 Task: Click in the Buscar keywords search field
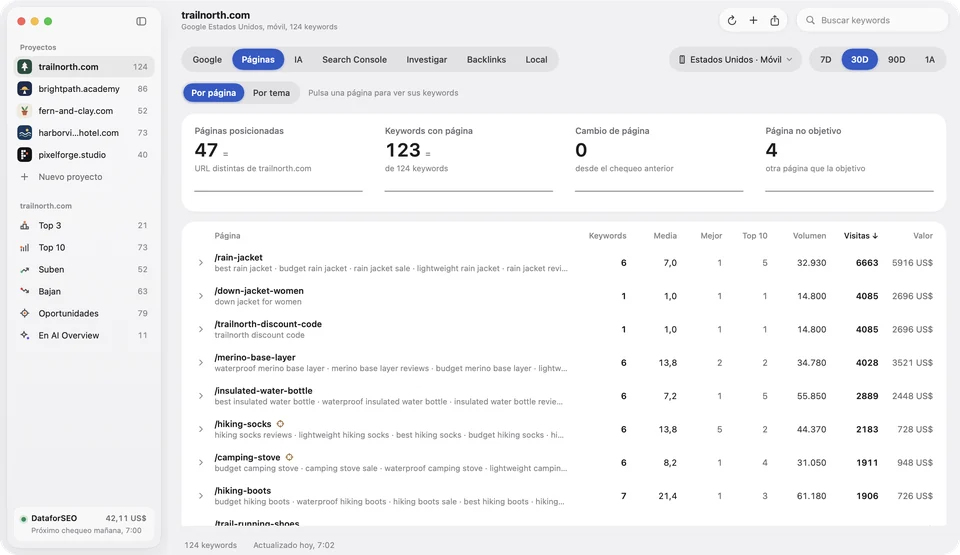click(x=872, y=20)
